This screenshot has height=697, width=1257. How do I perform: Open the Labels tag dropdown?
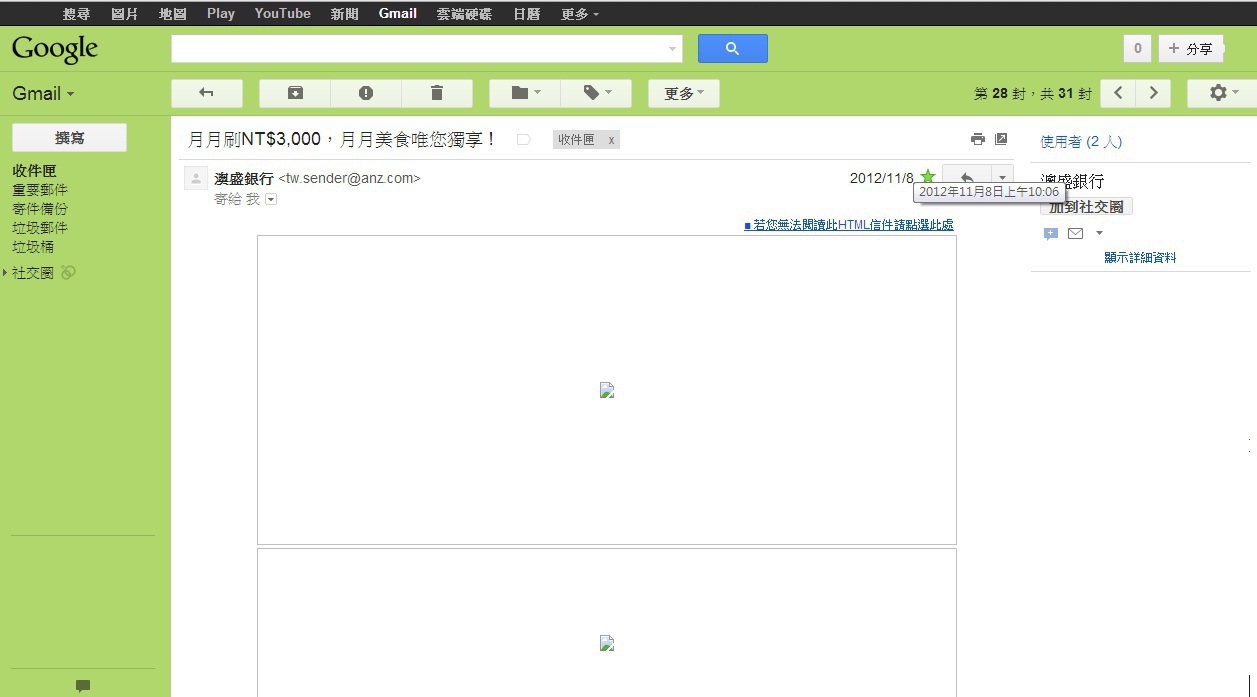coord(596,93)
